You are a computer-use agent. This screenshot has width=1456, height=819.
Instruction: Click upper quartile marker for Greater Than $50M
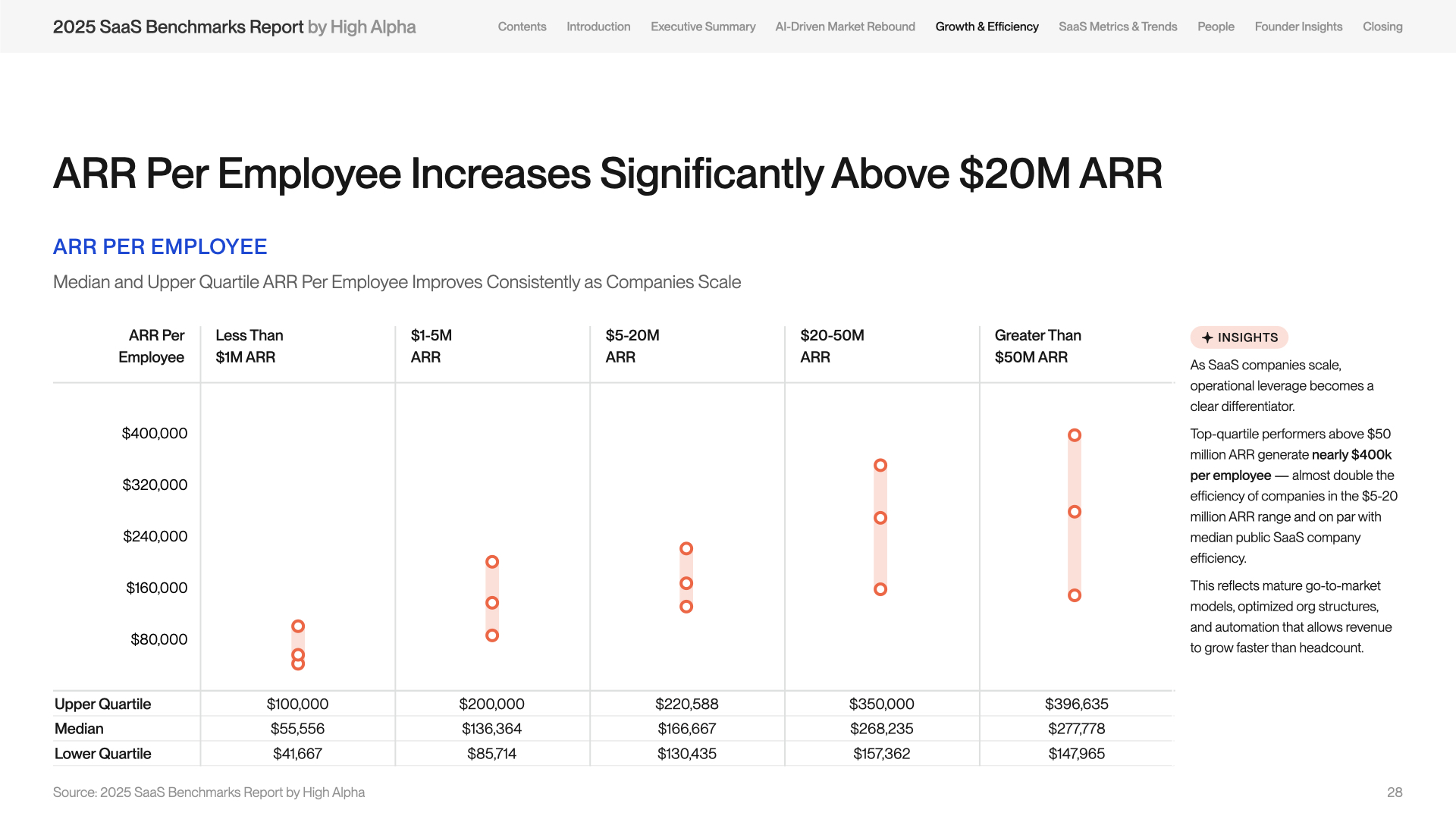(x=1075, y=435)
